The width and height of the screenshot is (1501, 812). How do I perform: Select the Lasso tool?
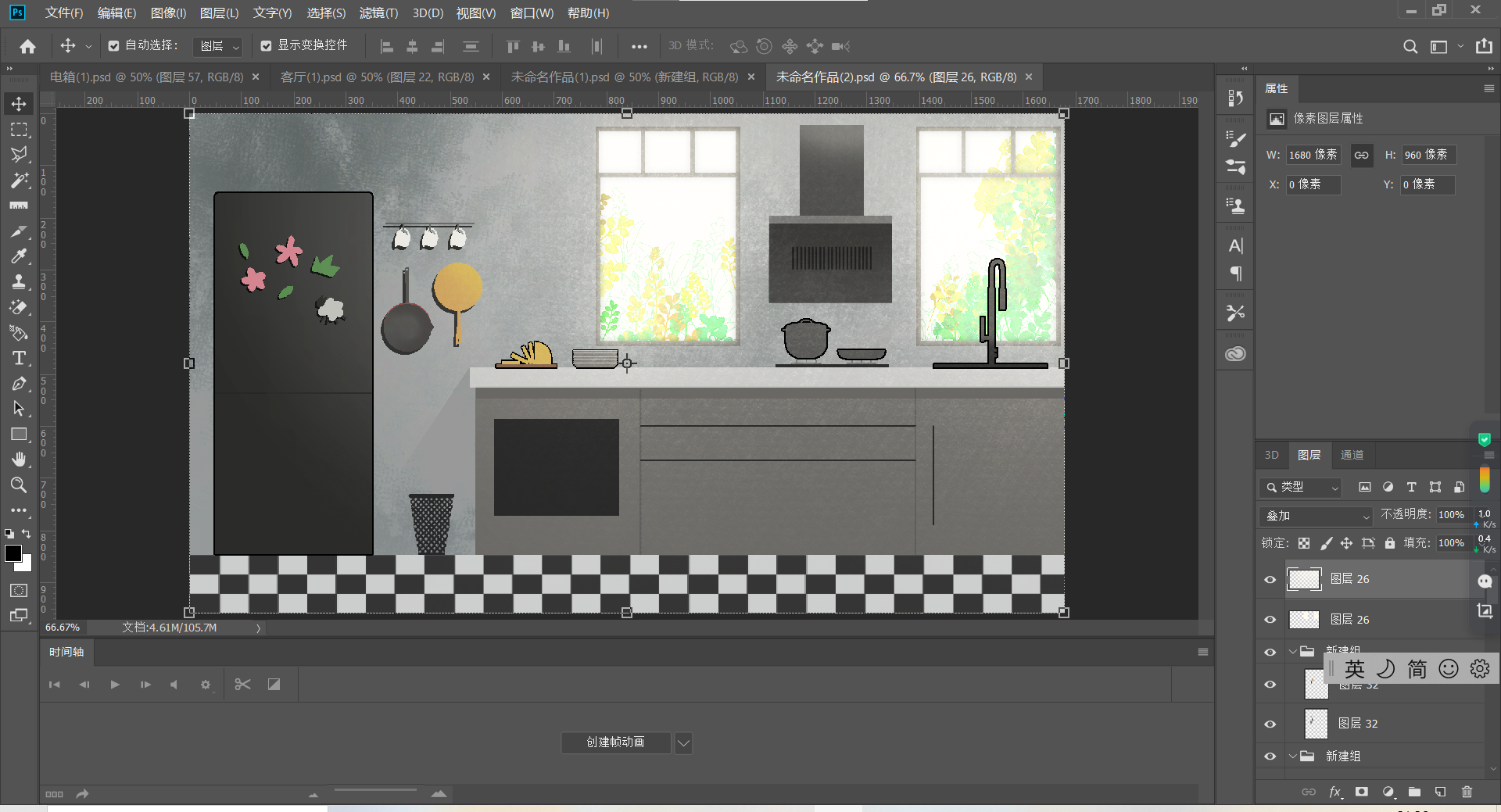[19, 155]
